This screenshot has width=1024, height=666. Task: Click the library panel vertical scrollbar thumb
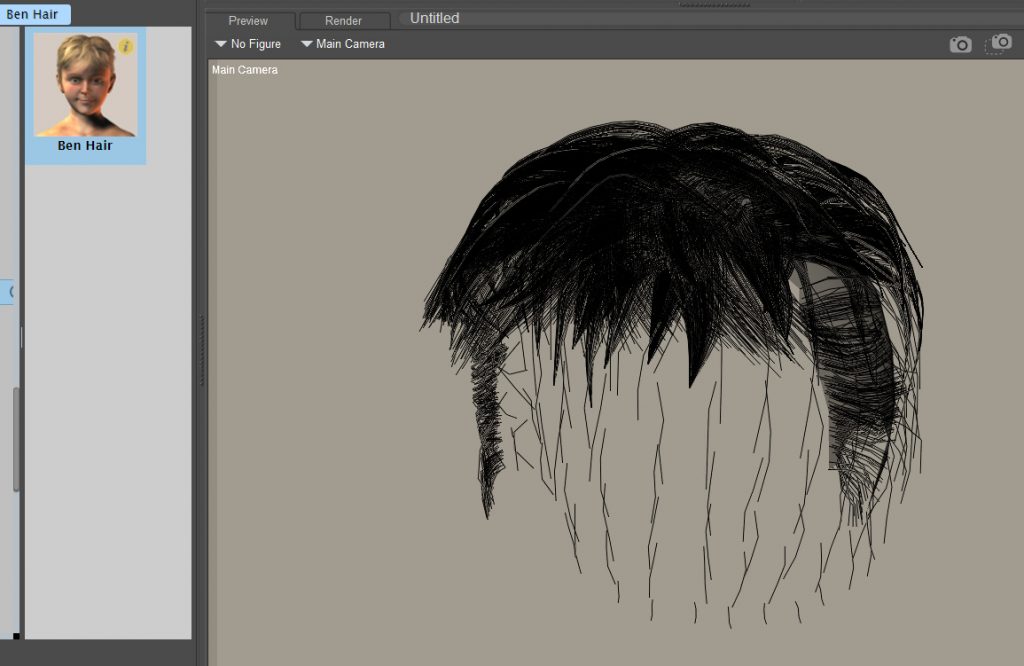pyautogui.click(x=16, y=440)
